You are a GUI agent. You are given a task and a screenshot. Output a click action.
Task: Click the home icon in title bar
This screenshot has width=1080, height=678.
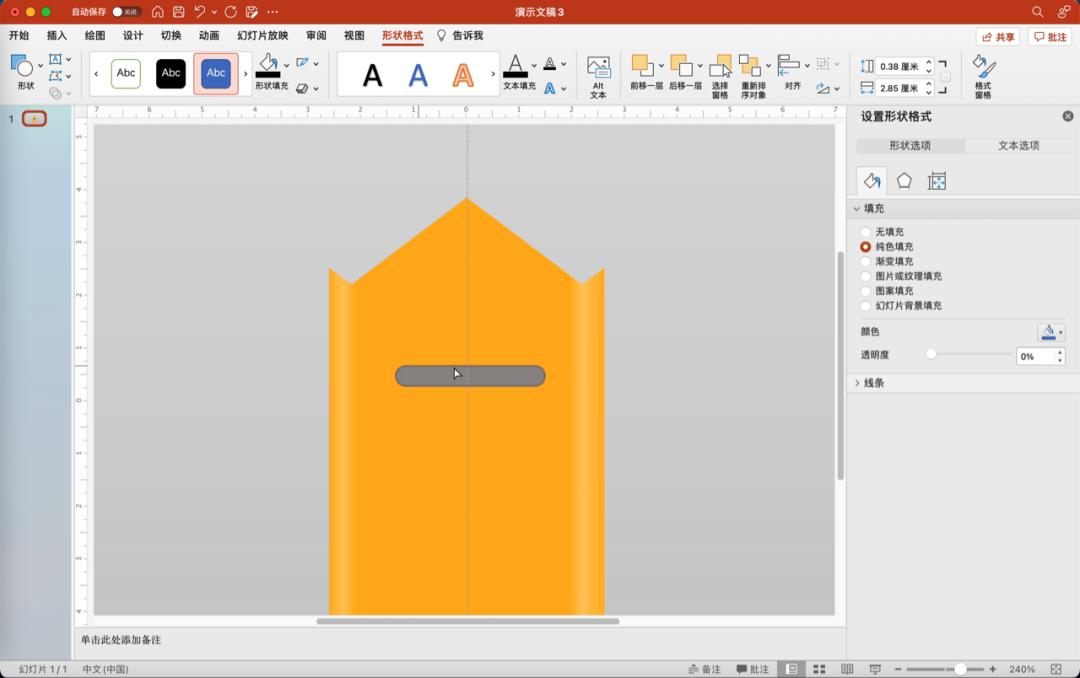click(x=157, y=12)
